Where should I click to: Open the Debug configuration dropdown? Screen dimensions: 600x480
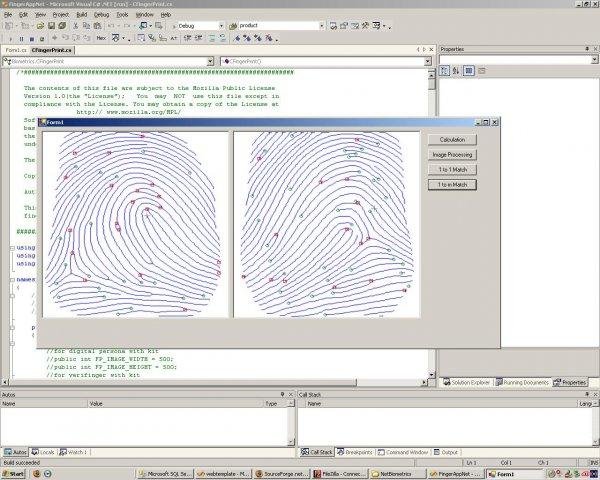pyautogui.click(x=221, y=26)
